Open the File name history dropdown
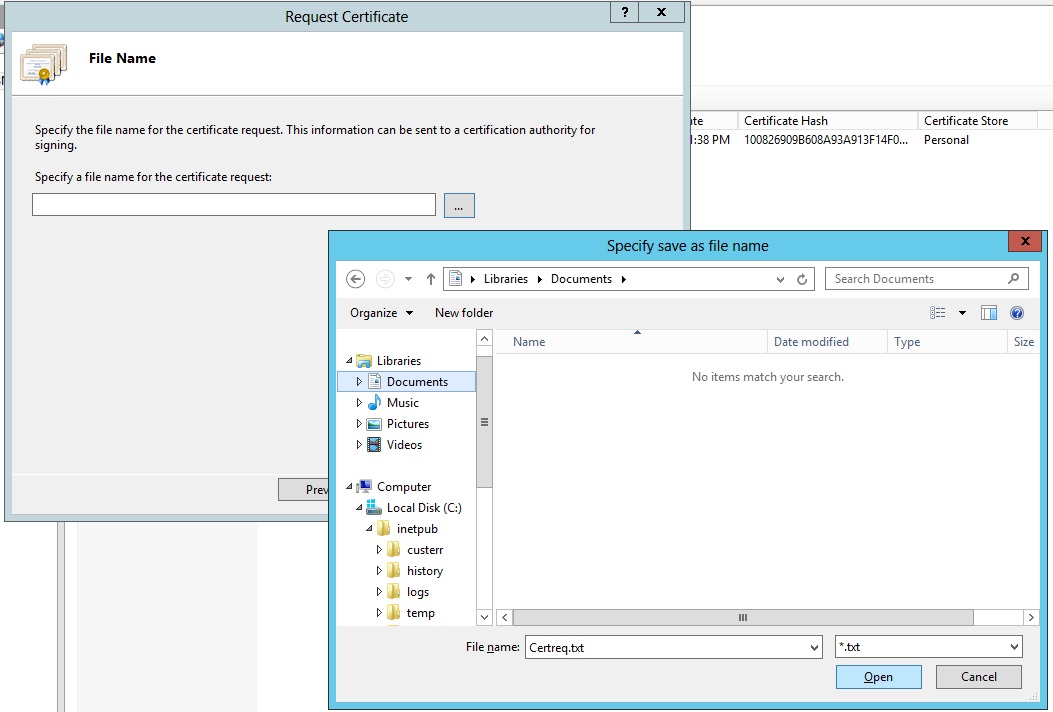Screen dimensions: 1053x712 [813, 648]
